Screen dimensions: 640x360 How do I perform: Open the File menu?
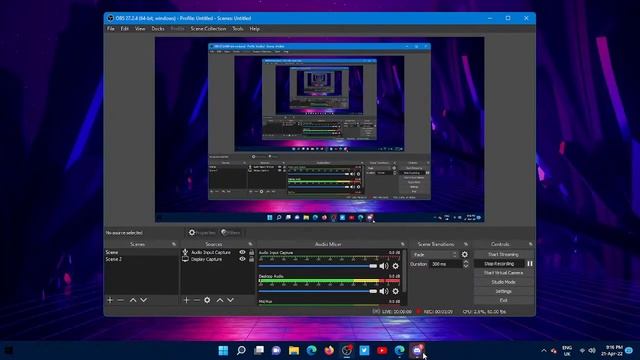[111, 29]
